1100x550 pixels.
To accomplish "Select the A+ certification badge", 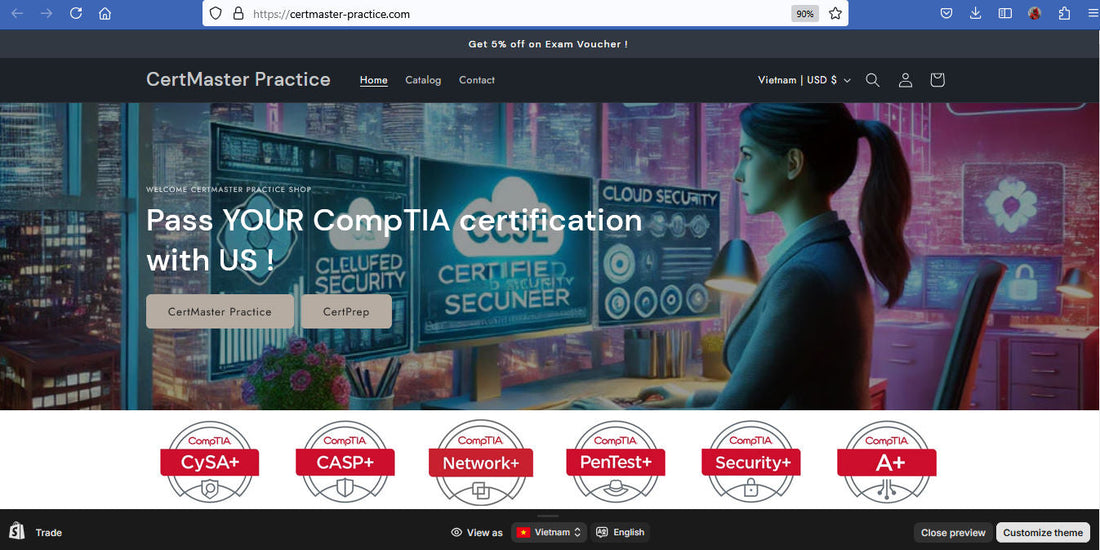I will pos(886,462).
